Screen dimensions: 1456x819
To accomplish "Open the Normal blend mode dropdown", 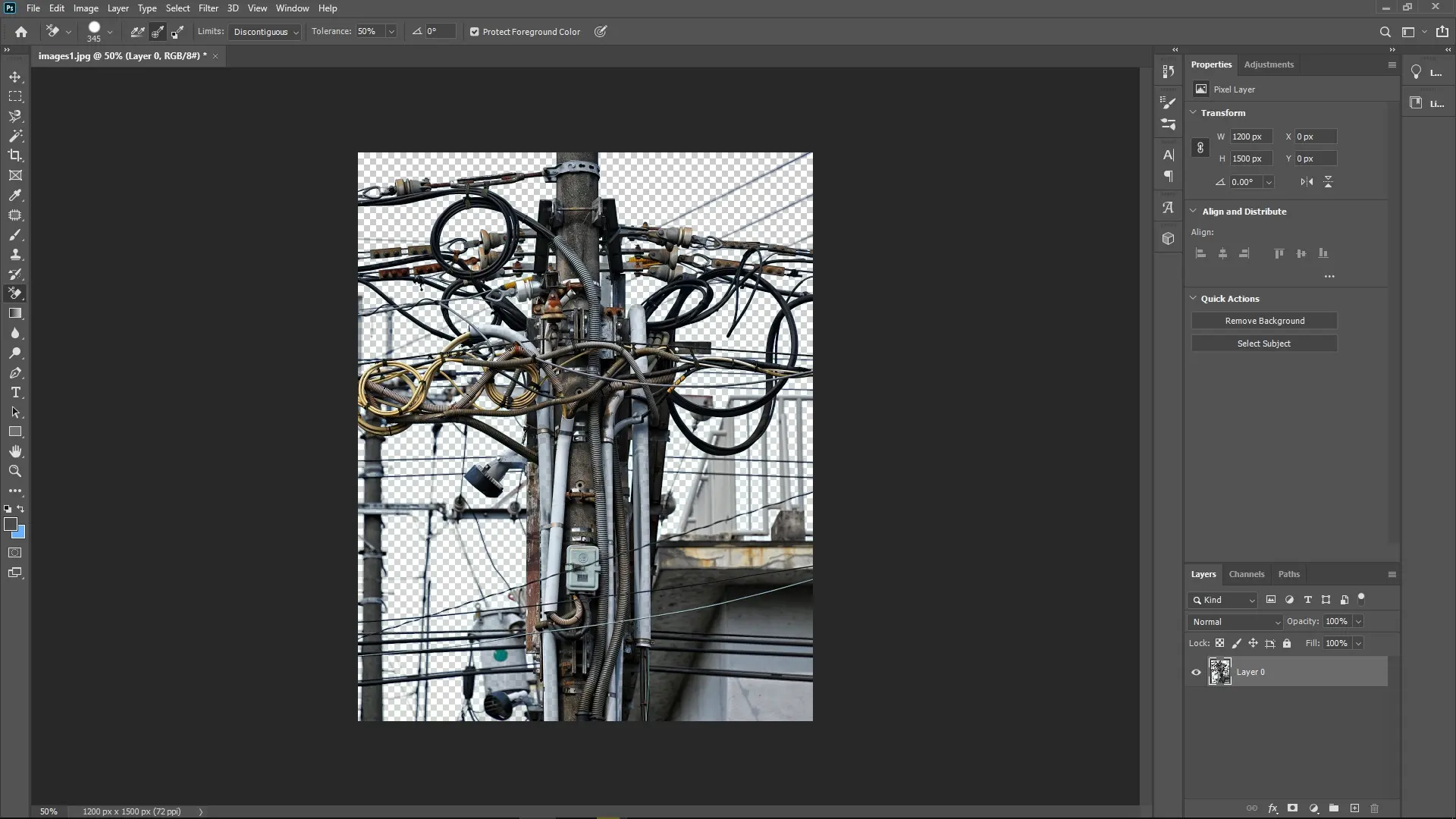I will click(x=1235, y=621).
